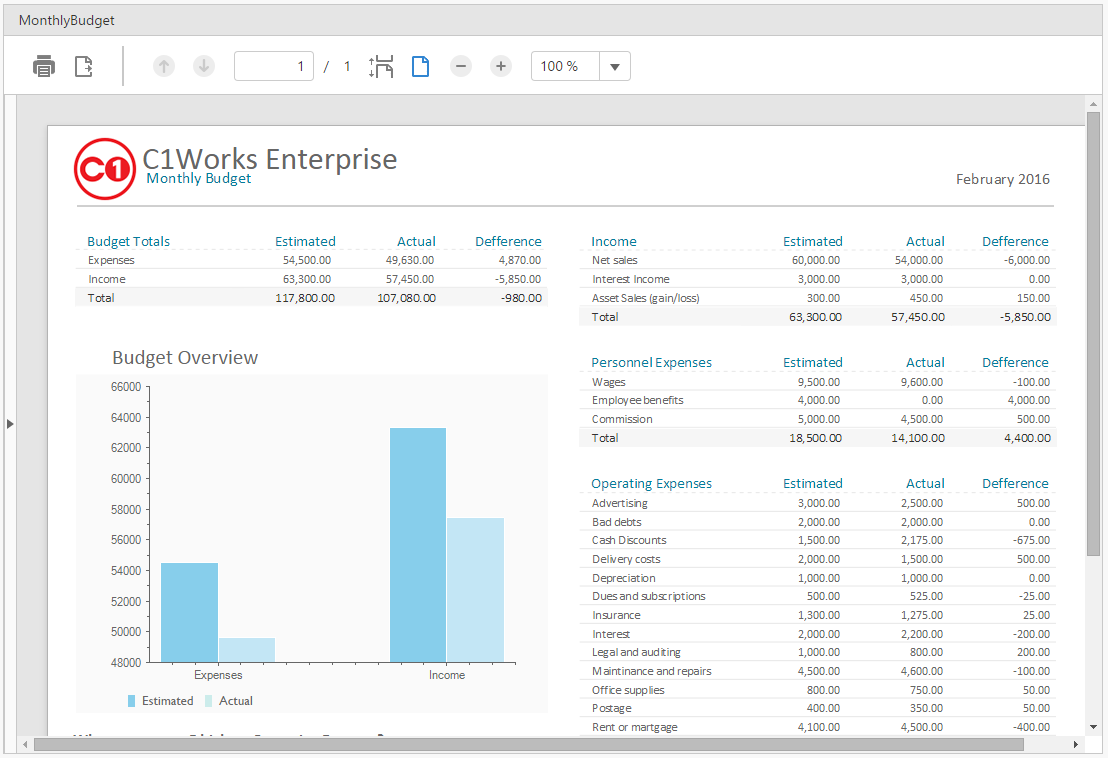Click the Export report icon

pyautogui.click(x=84, y=66)
